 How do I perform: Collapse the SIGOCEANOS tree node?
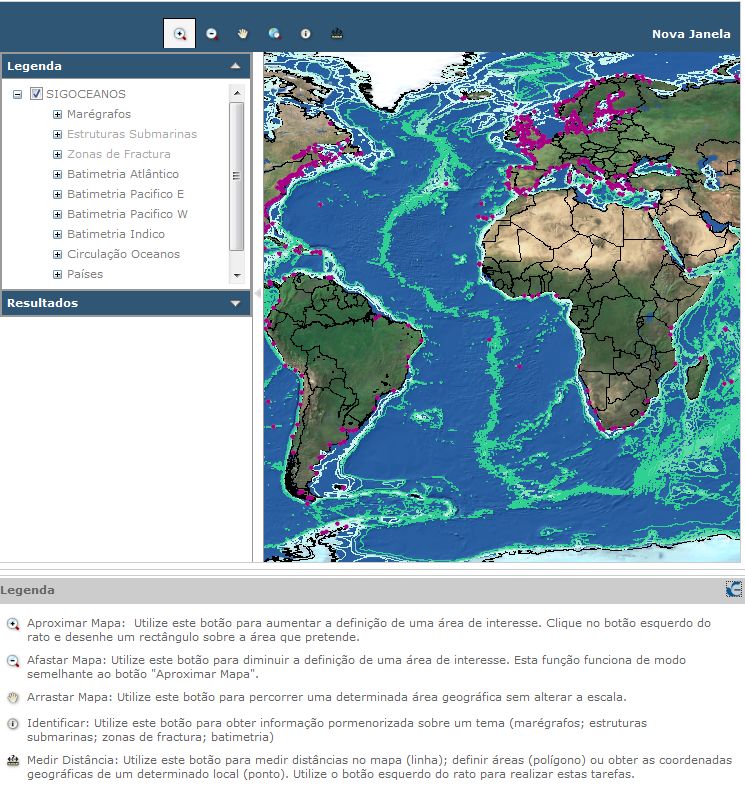(x=18, y=94)
